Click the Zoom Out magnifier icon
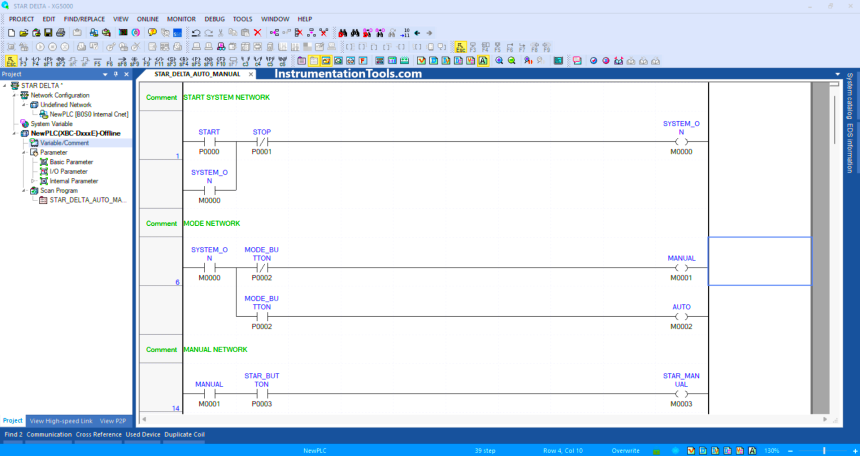 (x=512, y=61)
